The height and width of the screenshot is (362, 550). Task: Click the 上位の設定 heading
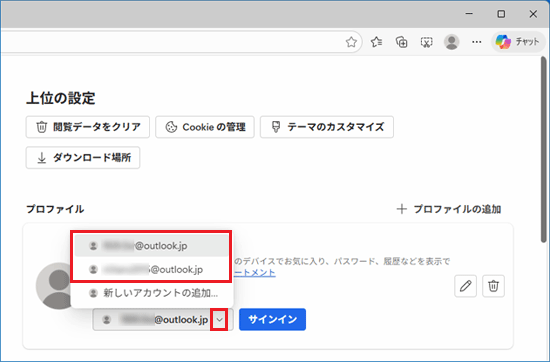[x=61, y=98]
